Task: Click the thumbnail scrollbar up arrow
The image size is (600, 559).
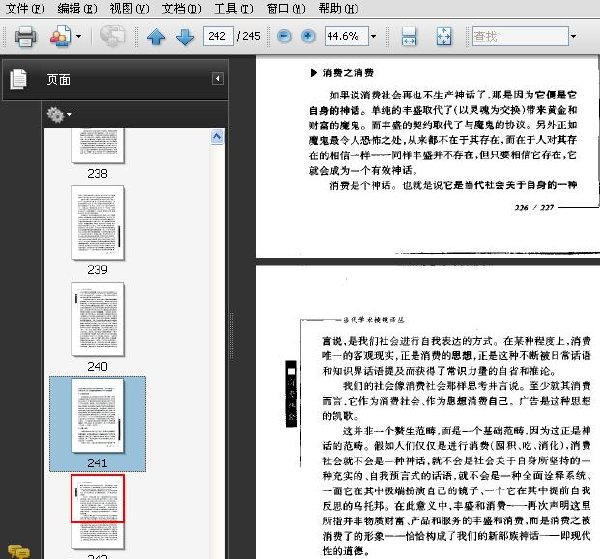Action: pos(217,137)
